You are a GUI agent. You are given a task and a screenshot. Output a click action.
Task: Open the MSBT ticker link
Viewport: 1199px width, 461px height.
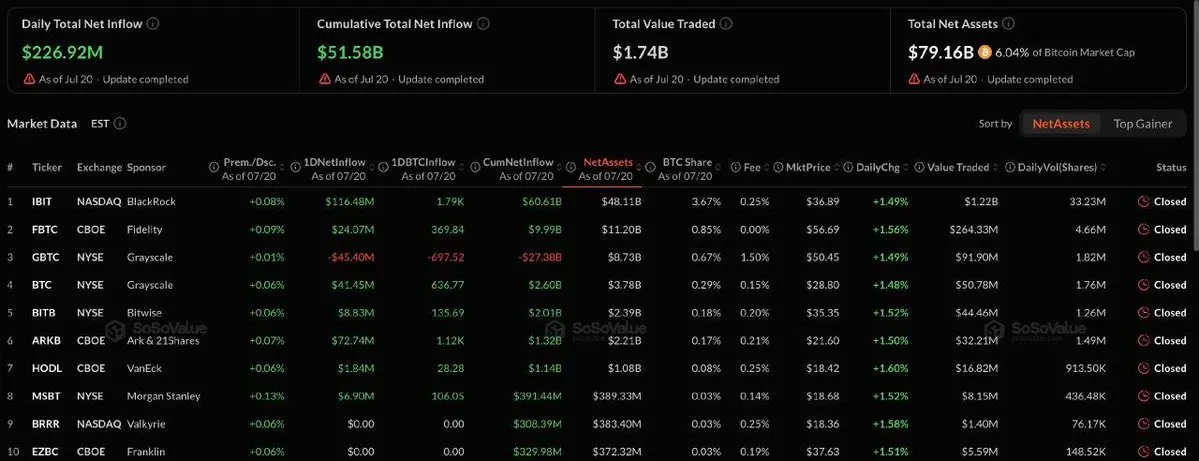(44, 396)
